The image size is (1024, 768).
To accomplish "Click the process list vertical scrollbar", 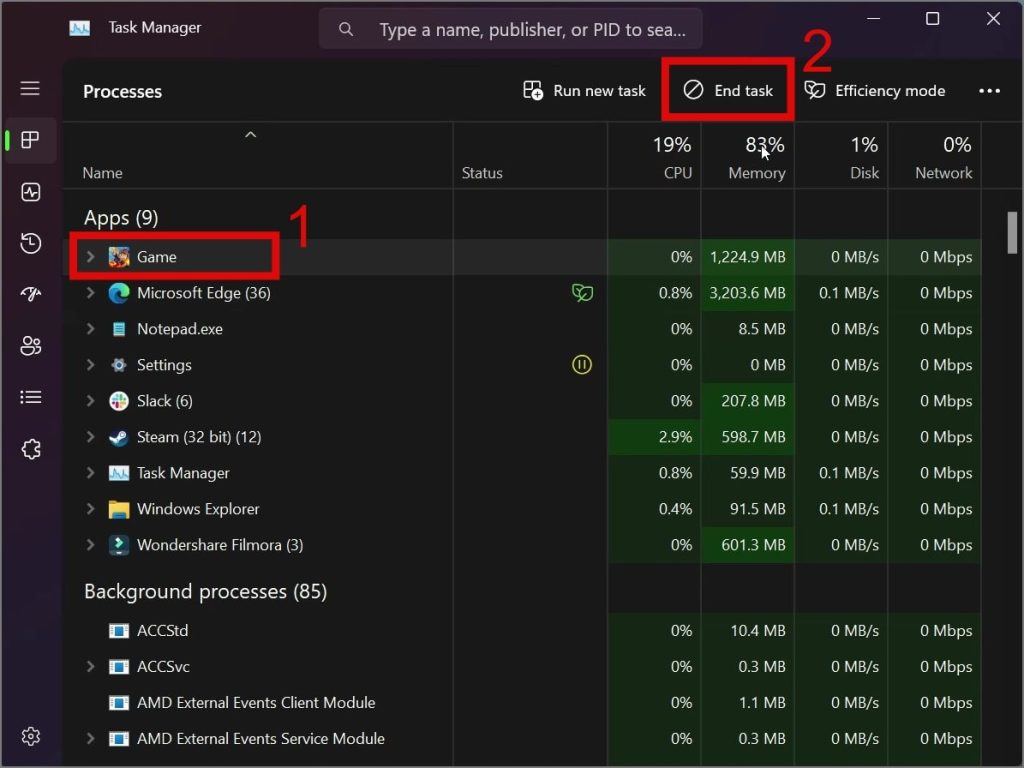I will (x=1012, y=232).
